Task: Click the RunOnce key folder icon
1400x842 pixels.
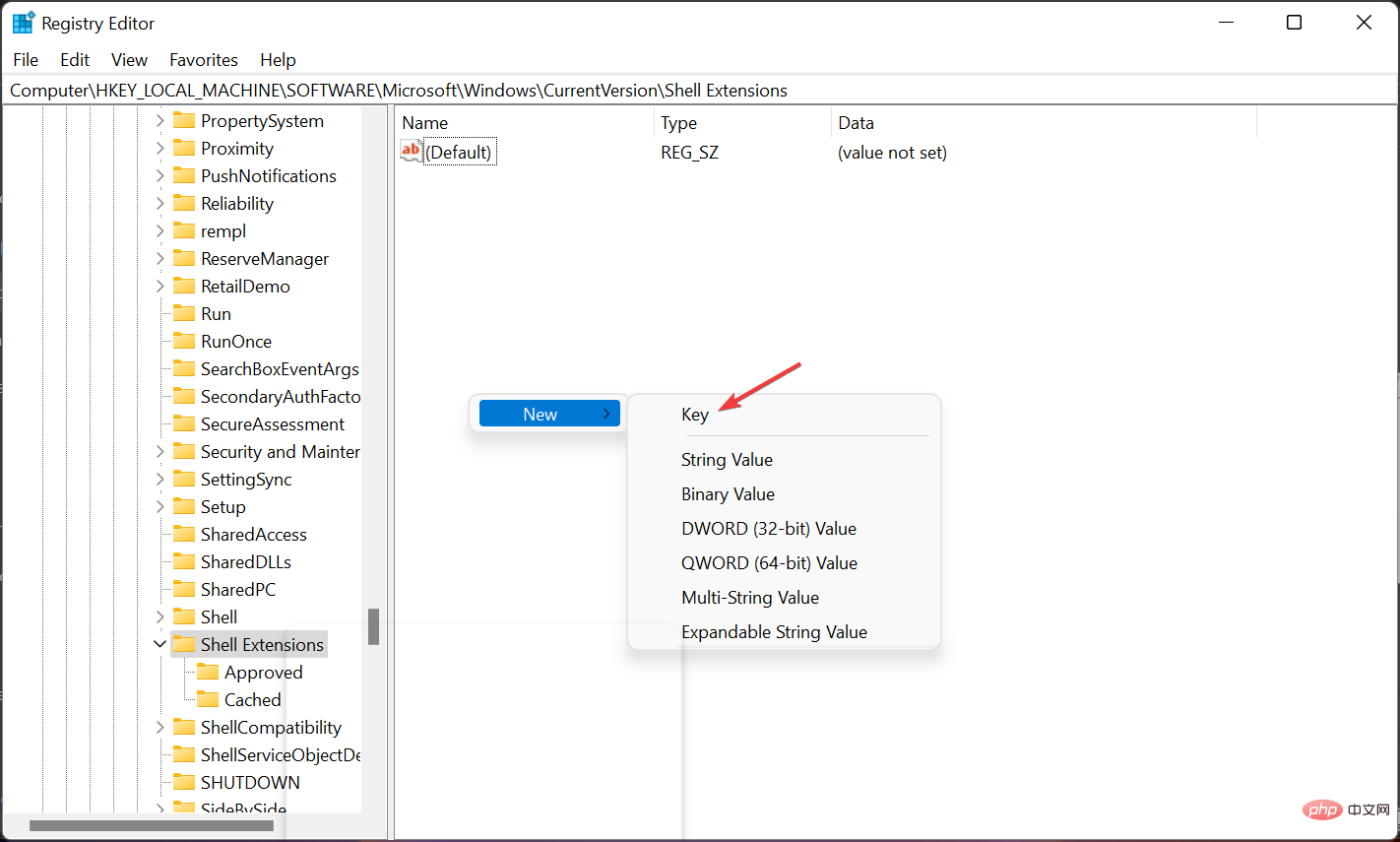Action: pos(184,342)
